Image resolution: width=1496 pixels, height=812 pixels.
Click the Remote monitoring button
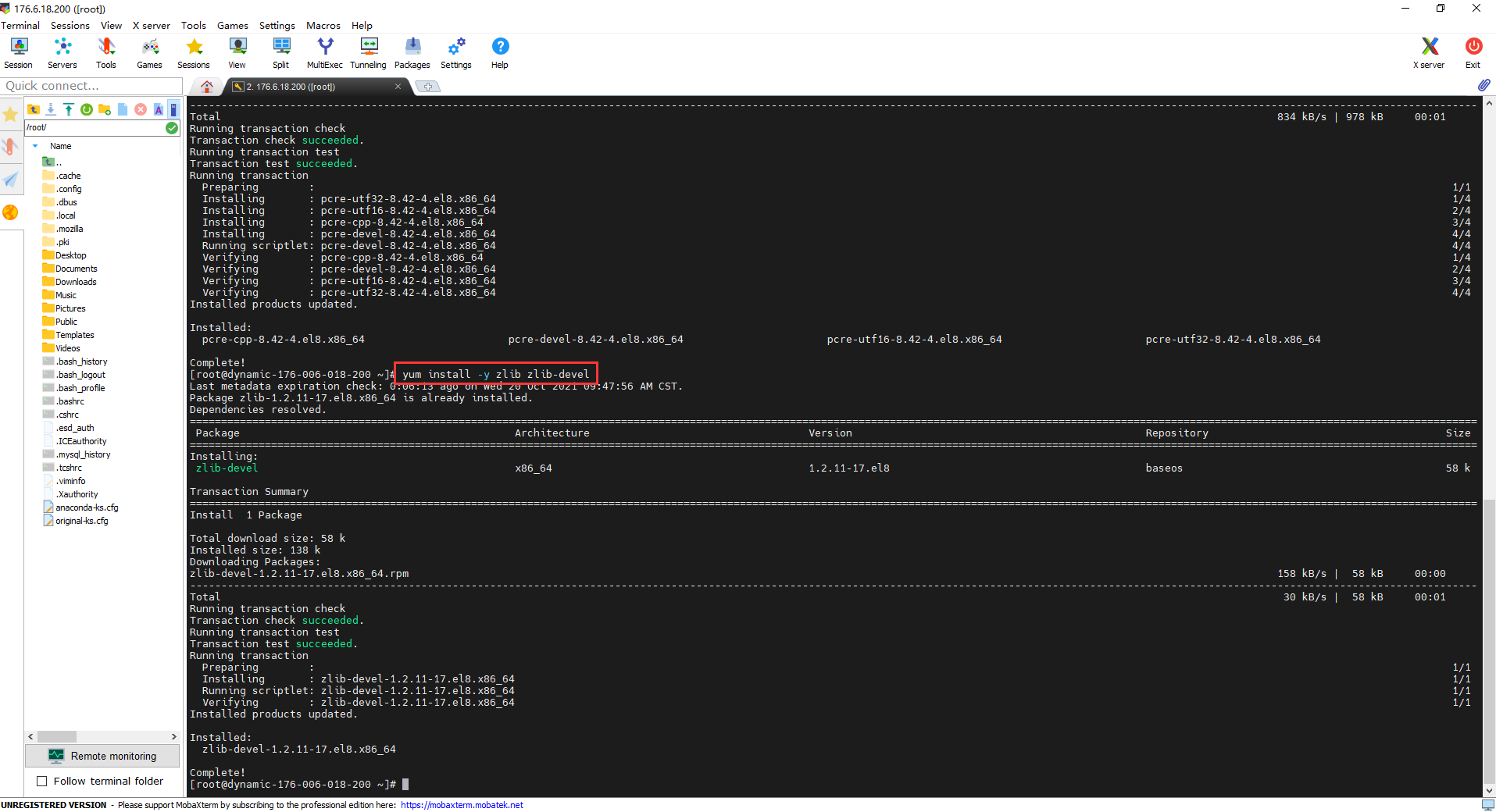(102, 756)
